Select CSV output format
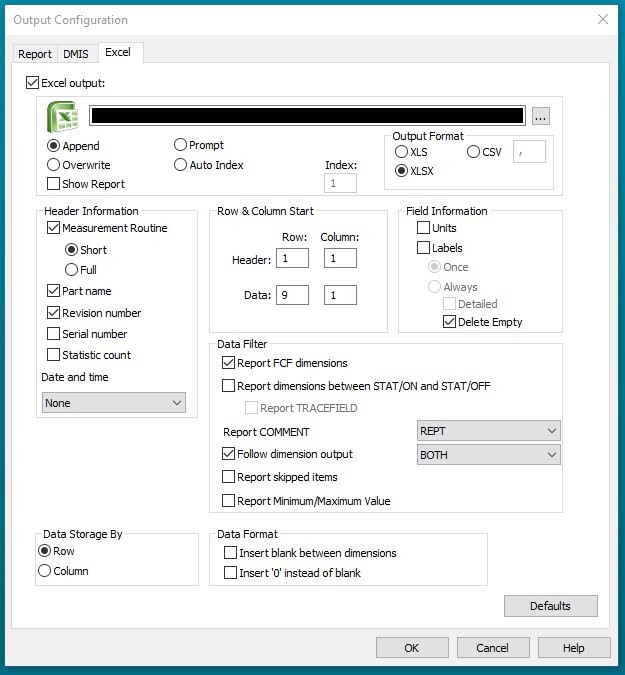This screenshot has width=625, height=675. click(473, 152)
